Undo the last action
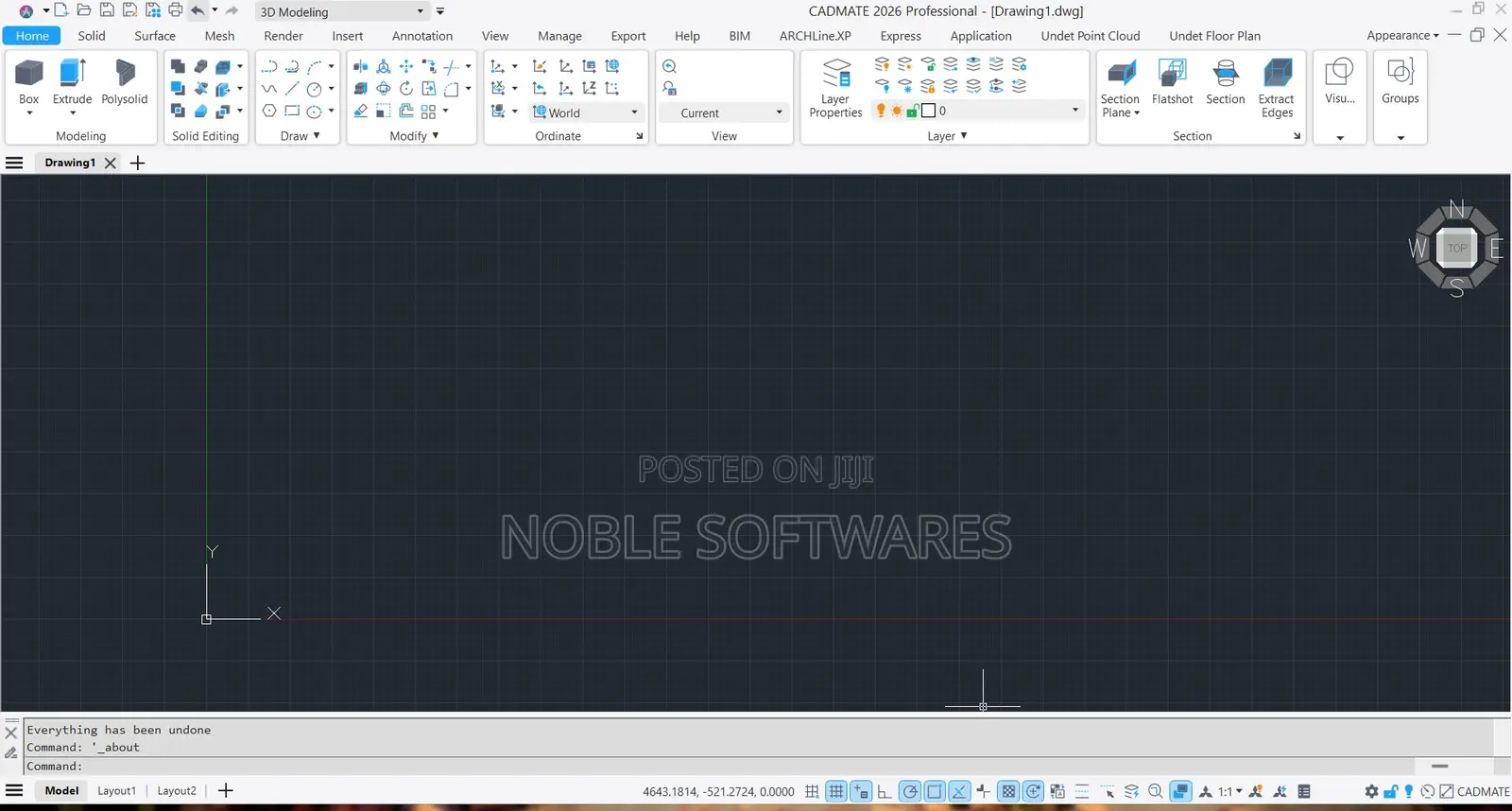Image resolution: width=1512 pixels, height=811 pixels. click(x=198, y=10)
